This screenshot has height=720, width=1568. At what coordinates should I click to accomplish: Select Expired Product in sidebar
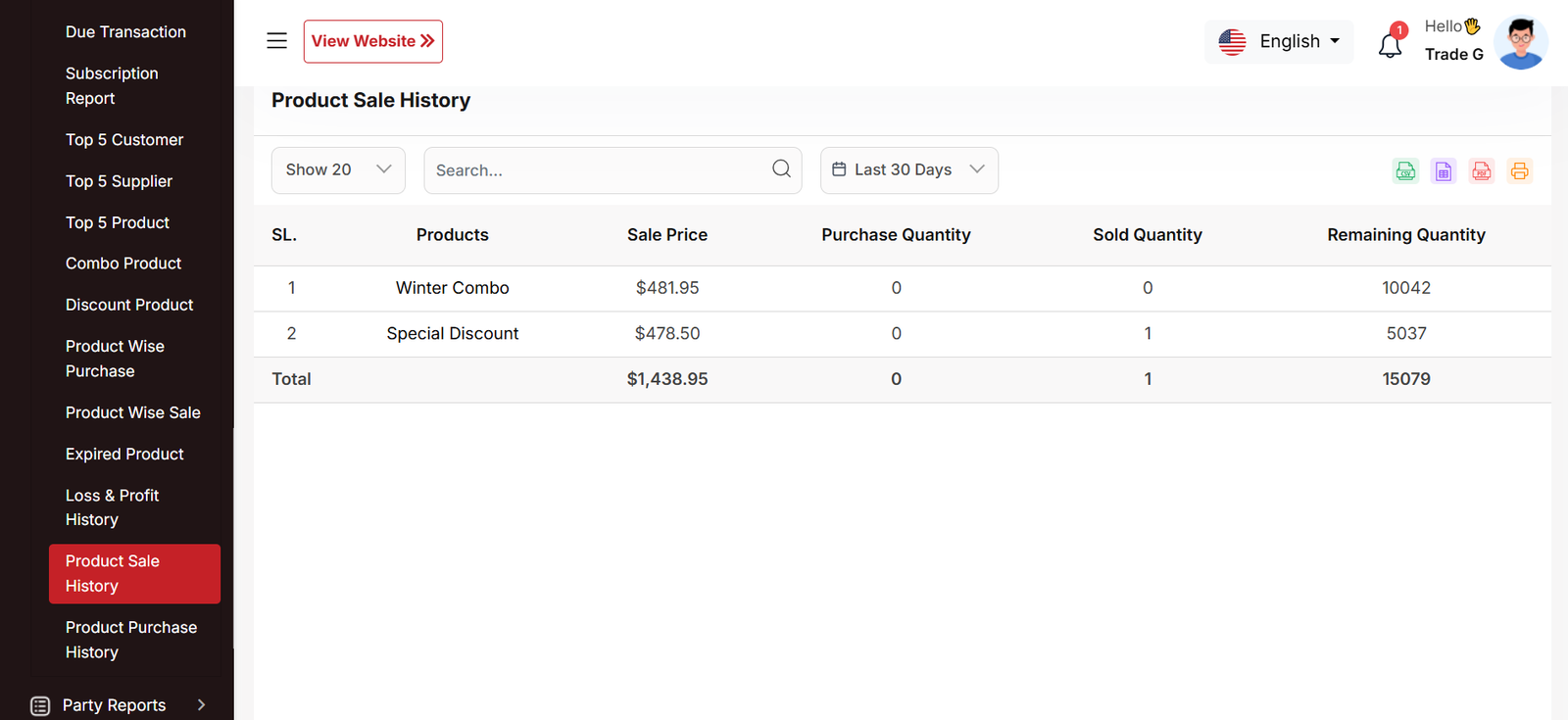click(124, 455)
